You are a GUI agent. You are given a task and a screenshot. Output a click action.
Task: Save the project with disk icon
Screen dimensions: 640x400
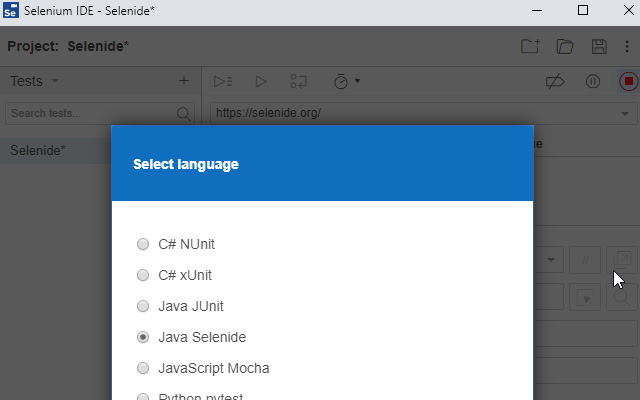click(x=599, y=46)
